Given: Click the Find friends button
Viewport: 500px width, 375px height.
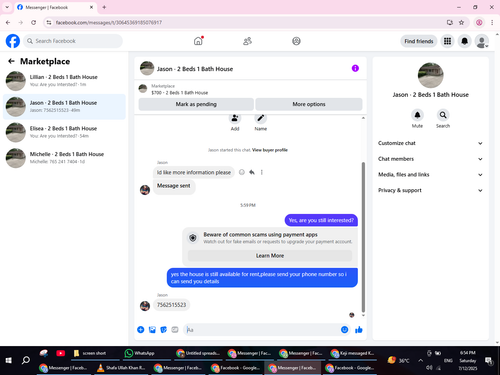Looking at the screenshot, I should tap(419, 41).
